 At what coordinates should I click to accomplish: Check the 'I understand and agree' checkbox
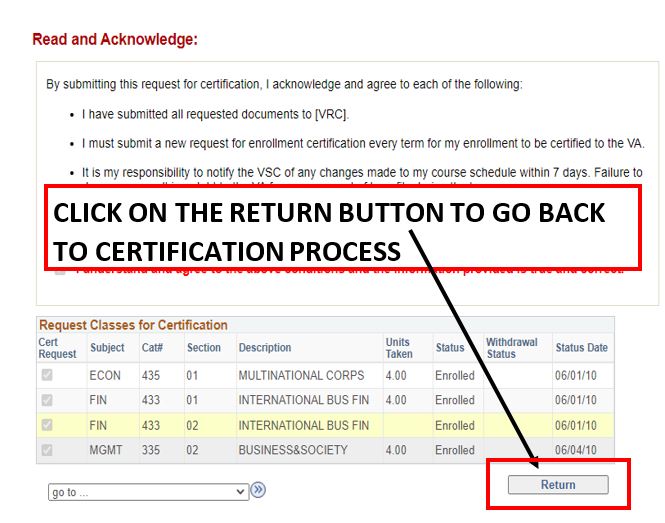pos(60,270)
